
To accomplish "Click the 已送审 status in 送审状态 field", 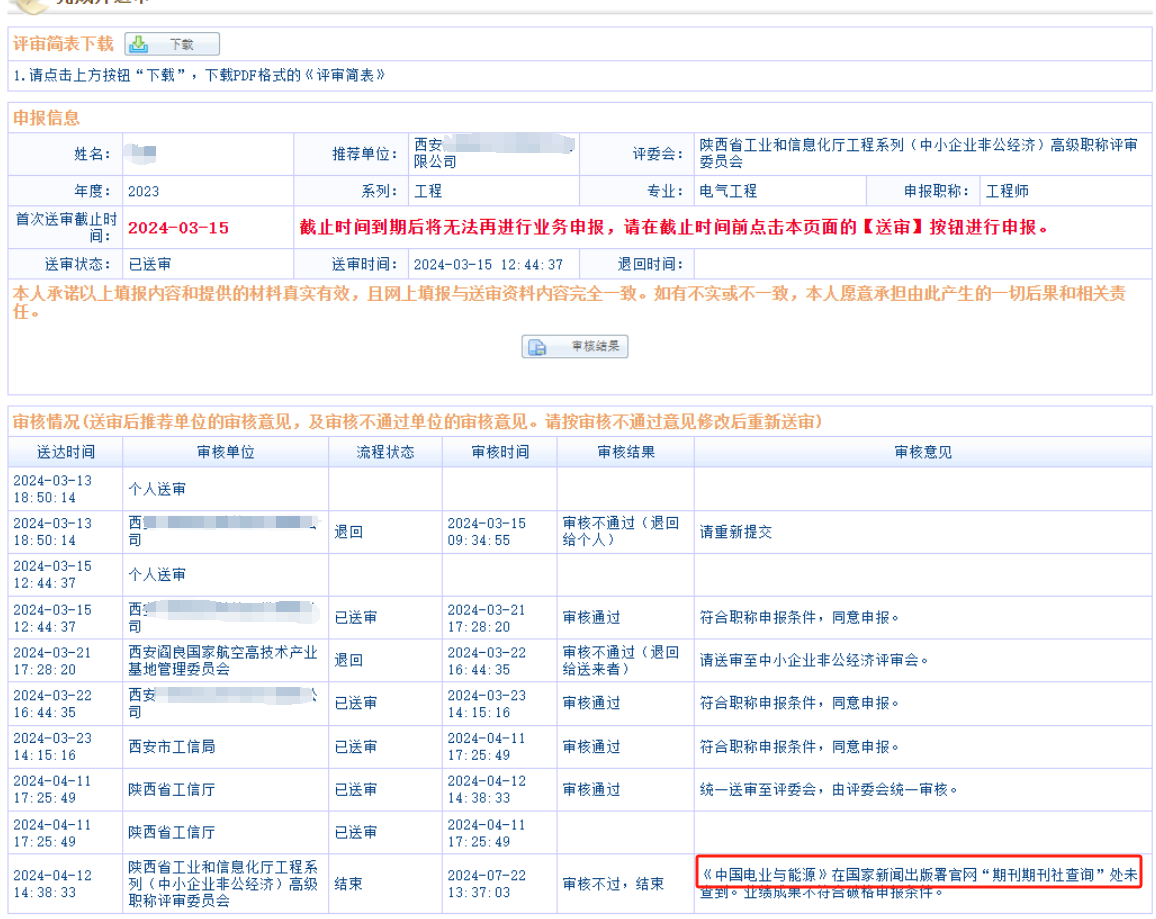I will (x=150, y=265).
